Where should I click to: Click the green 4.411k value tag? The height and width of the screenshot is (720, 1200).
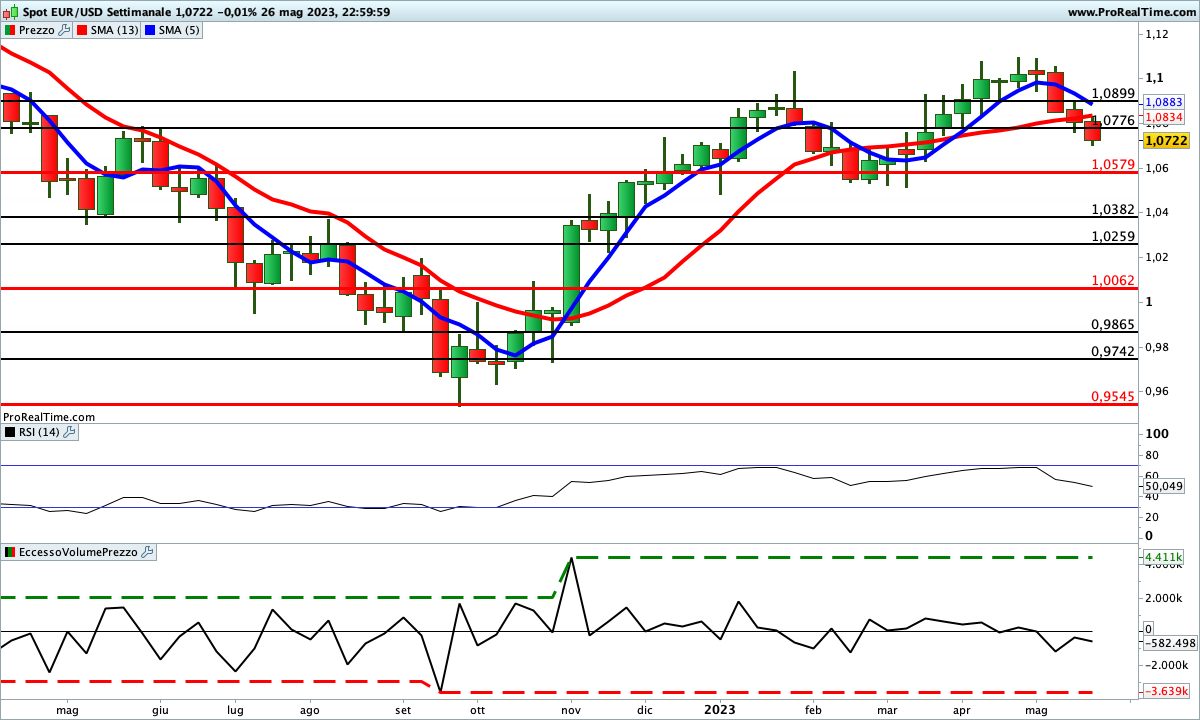[x=1163, y=557]
